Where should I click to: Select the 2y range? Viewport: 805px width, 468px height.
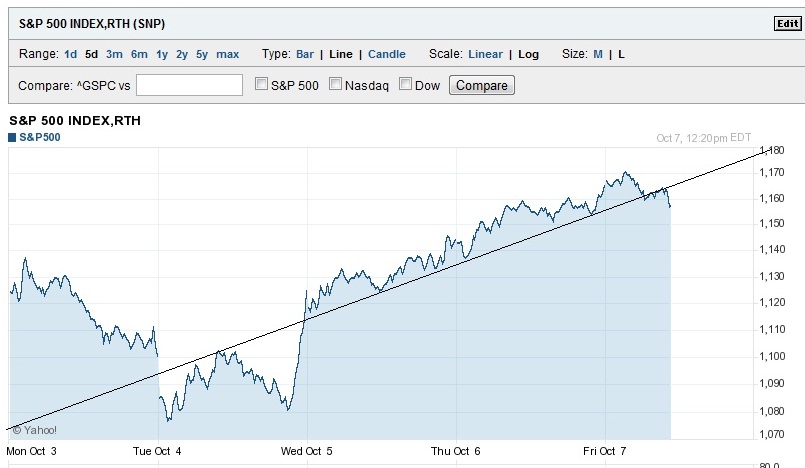[182, 54]
